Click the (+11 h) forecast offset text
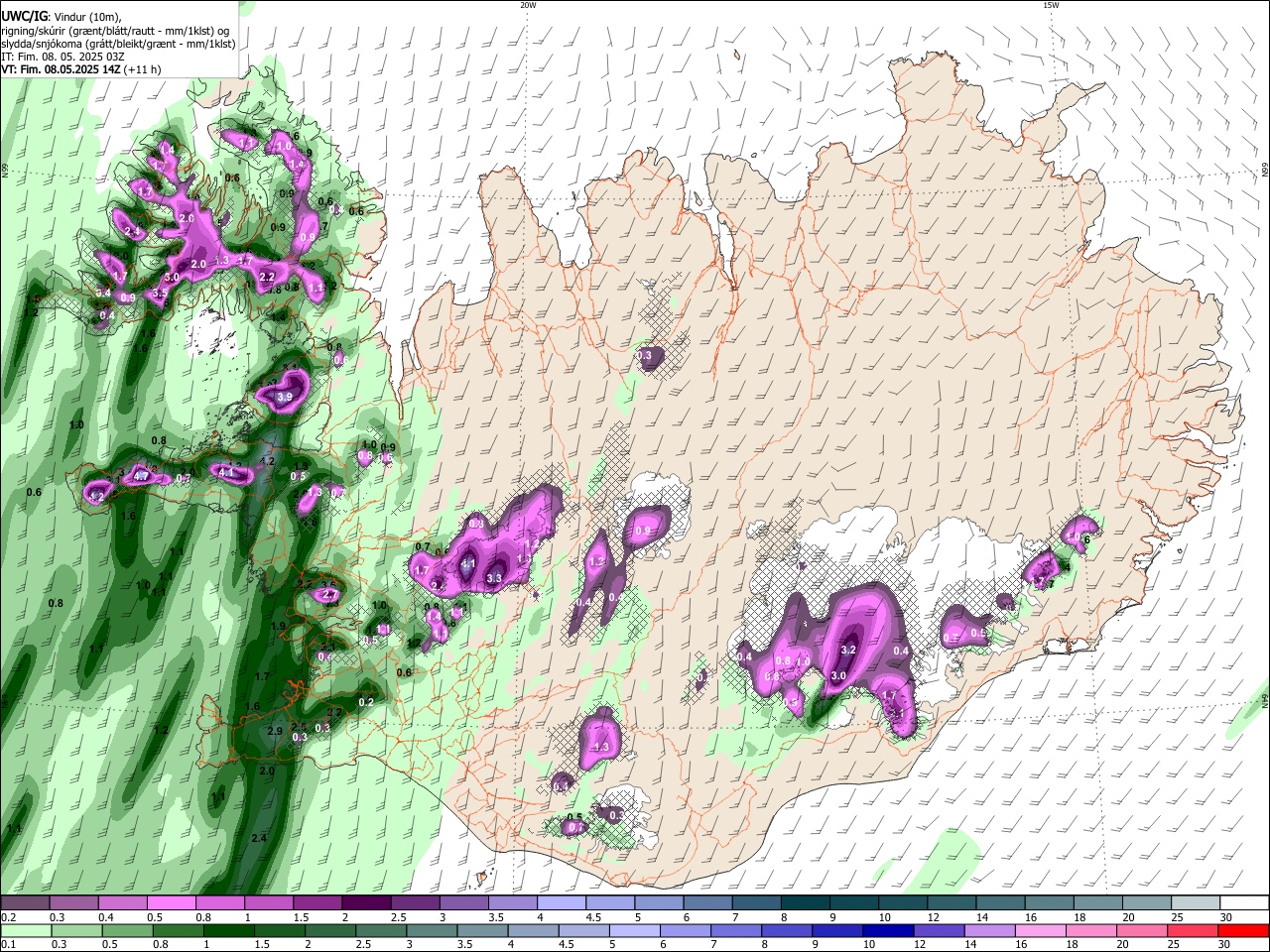 pos(143,69)
